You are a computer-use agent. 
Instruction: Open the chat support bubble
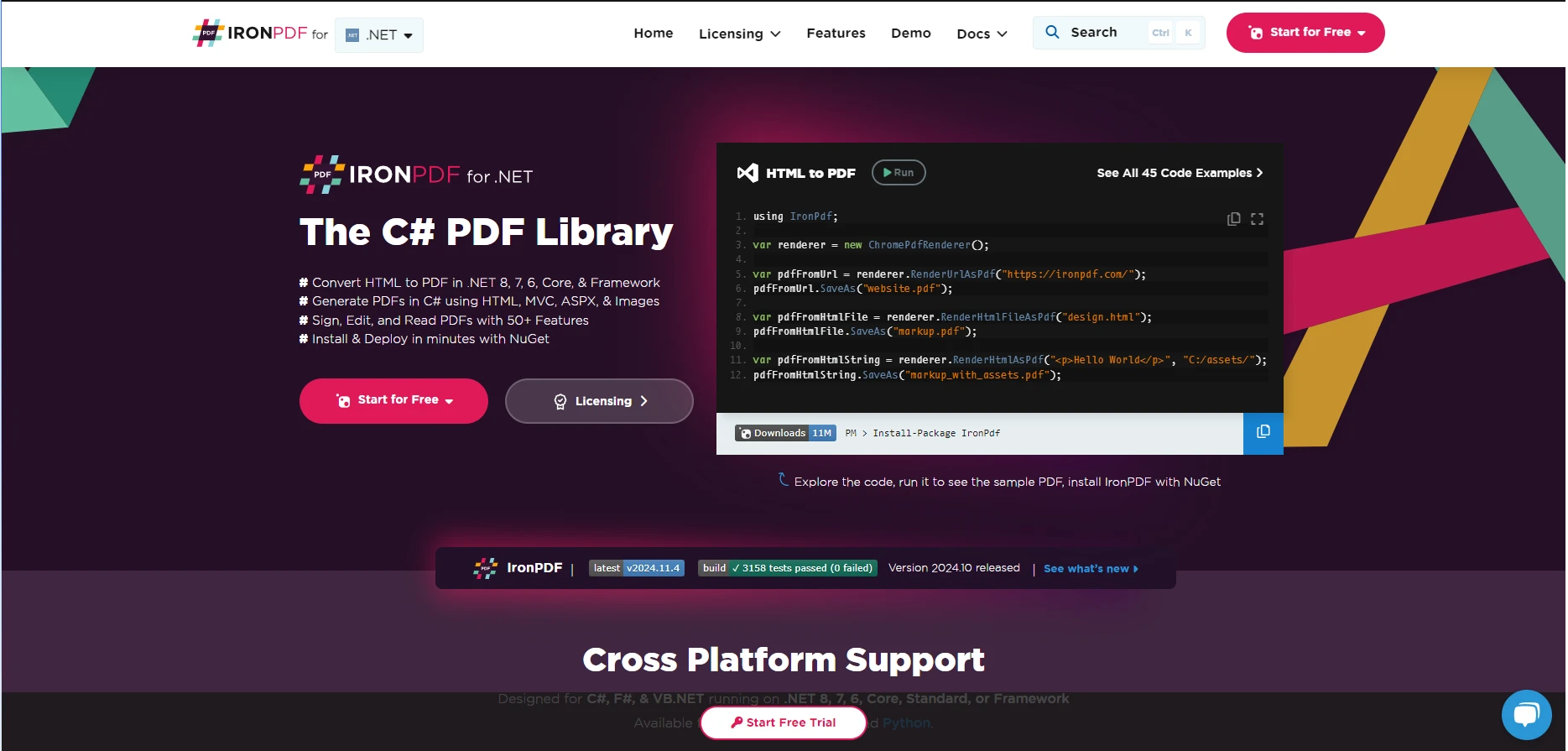(1526, 715)
